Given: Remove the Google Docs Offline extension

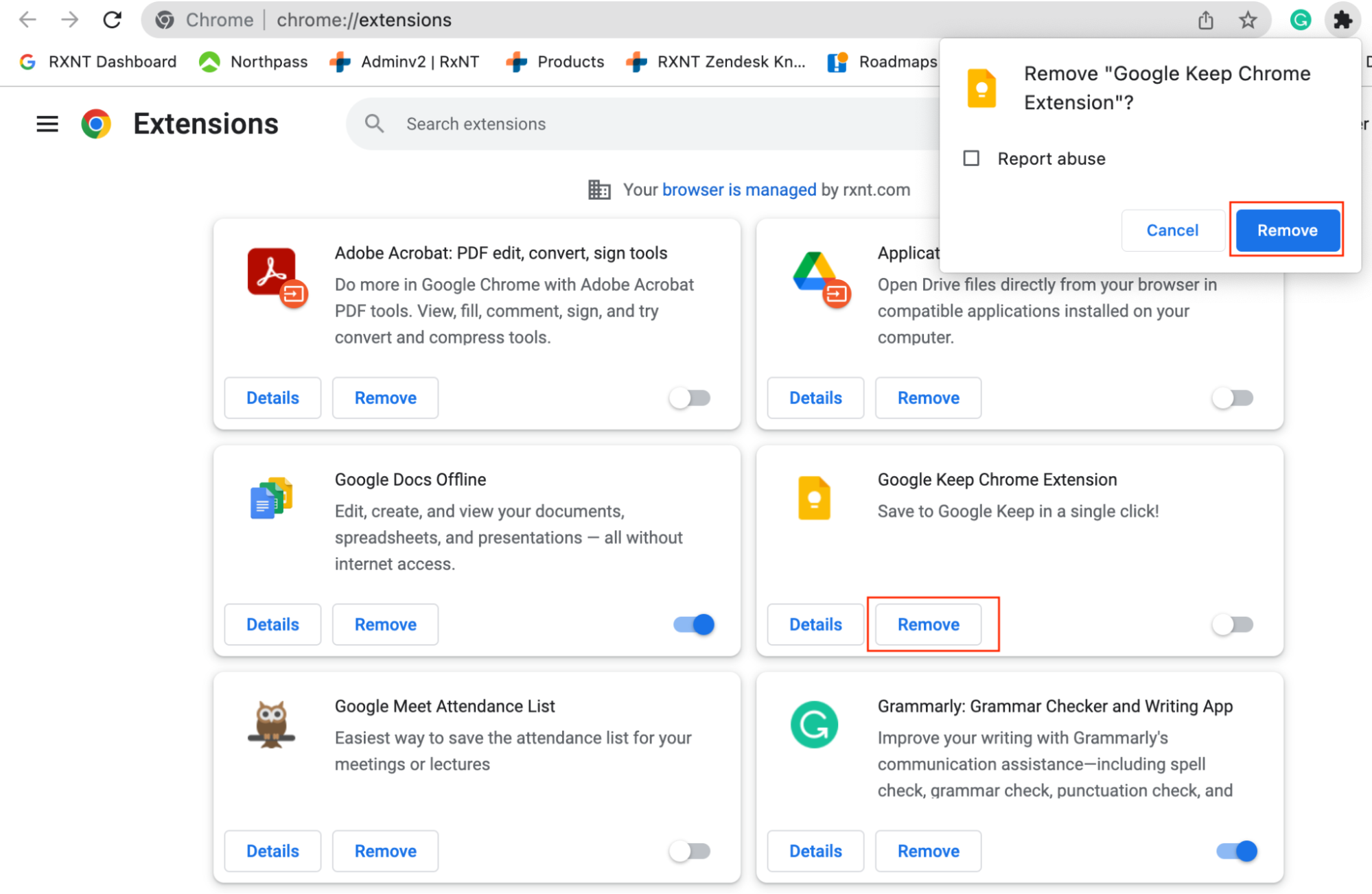Looking at the screenshot, I should (x=386, y=624).
